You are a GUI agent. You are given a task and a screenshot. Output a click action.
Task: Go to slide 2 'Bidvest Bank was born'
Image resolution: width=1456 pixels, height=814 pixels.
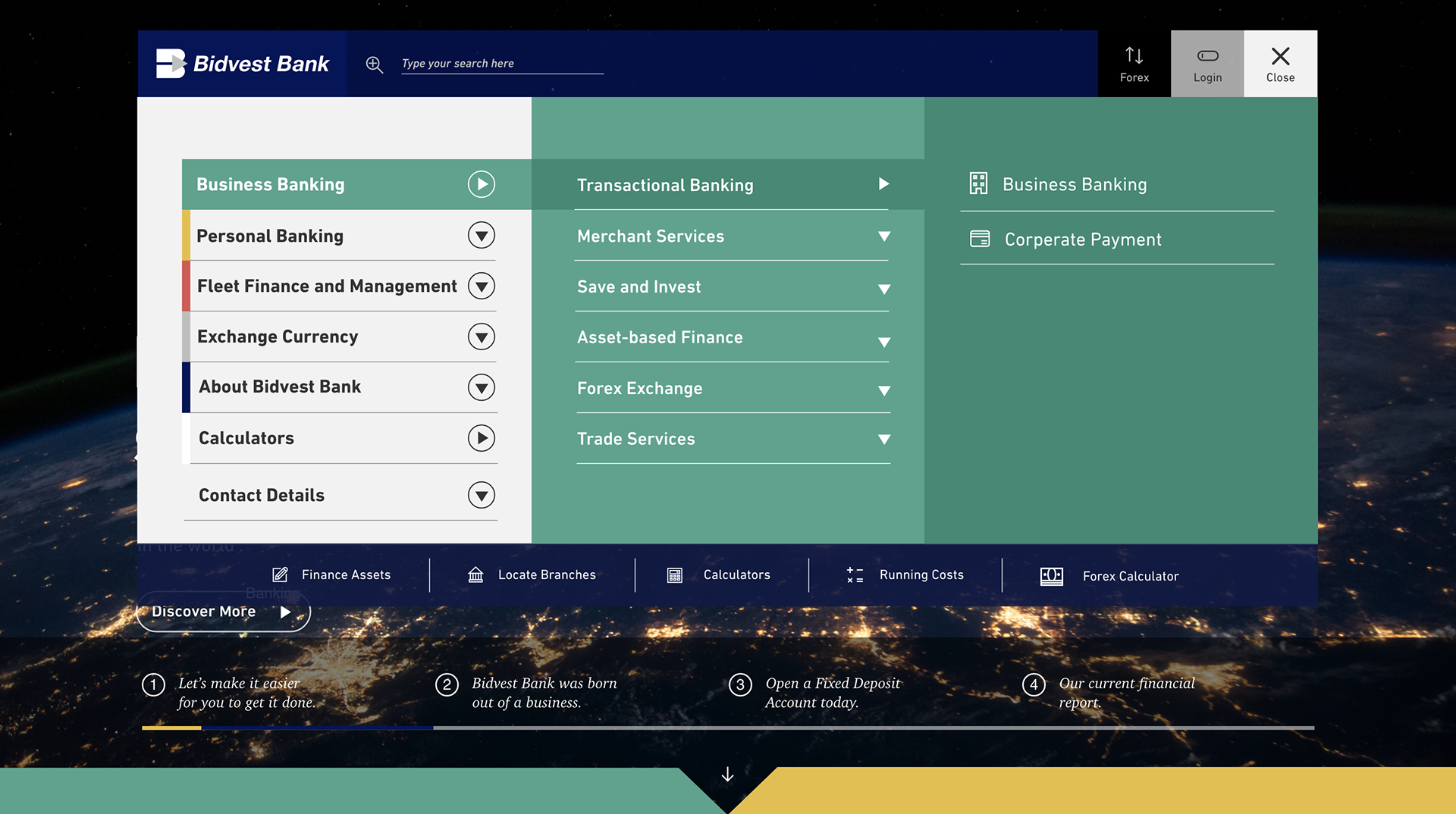(527, 693)
